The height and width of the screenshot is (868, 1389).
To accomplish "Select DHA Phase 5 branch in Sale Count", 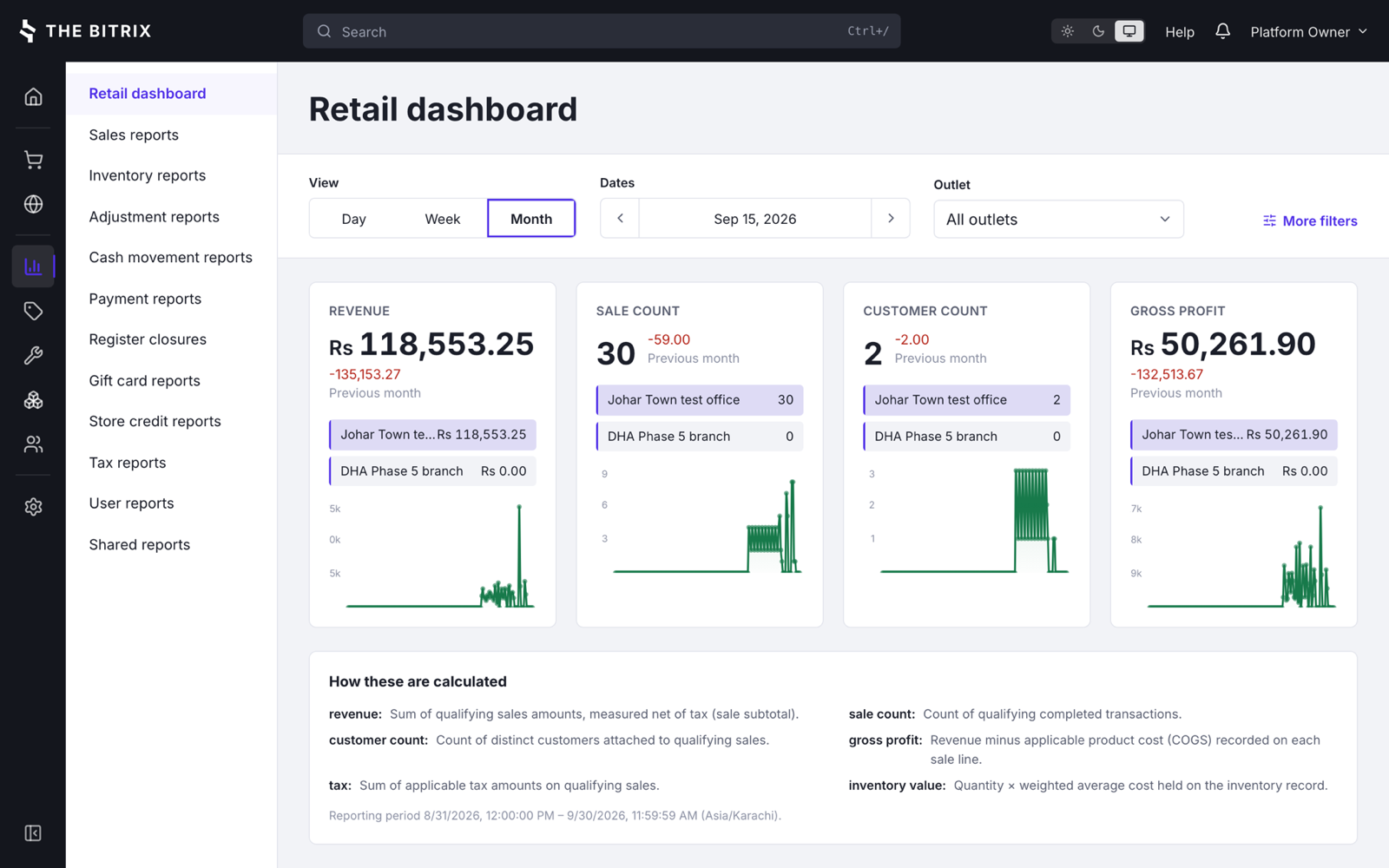I will (x=700, y=437).
